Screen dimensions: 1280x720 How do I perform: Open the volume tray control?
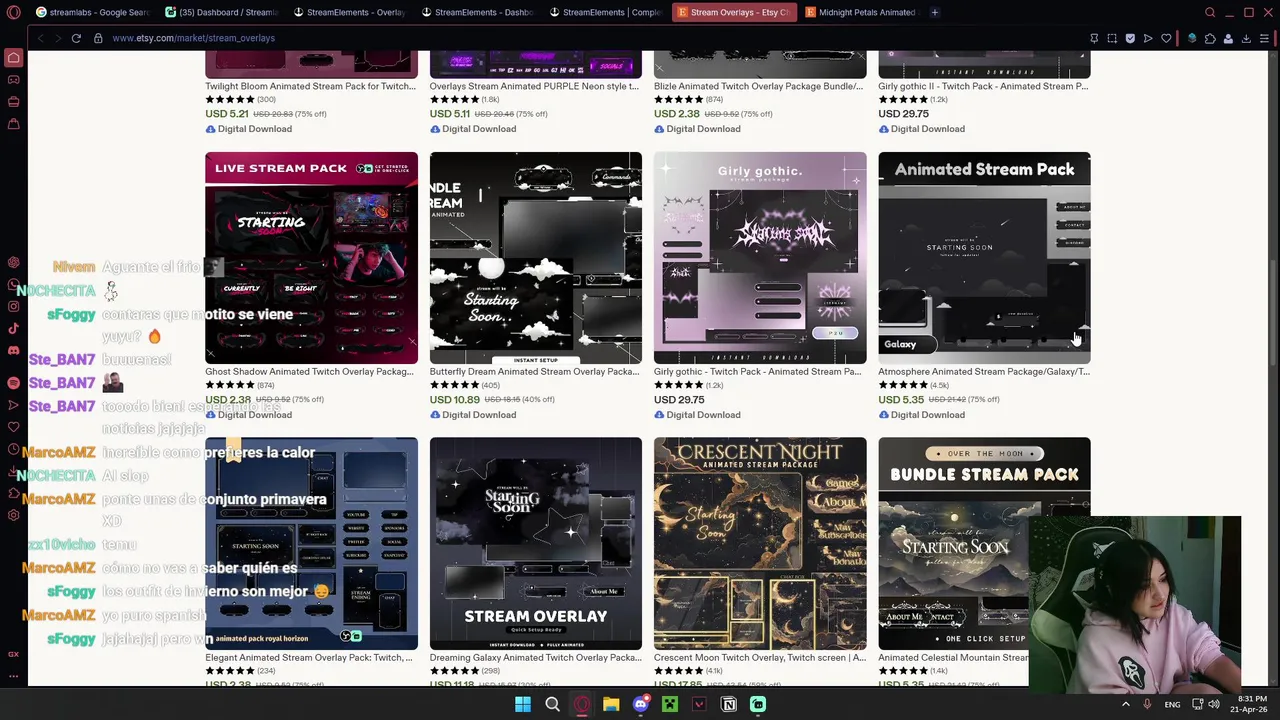coord(1214,704)
